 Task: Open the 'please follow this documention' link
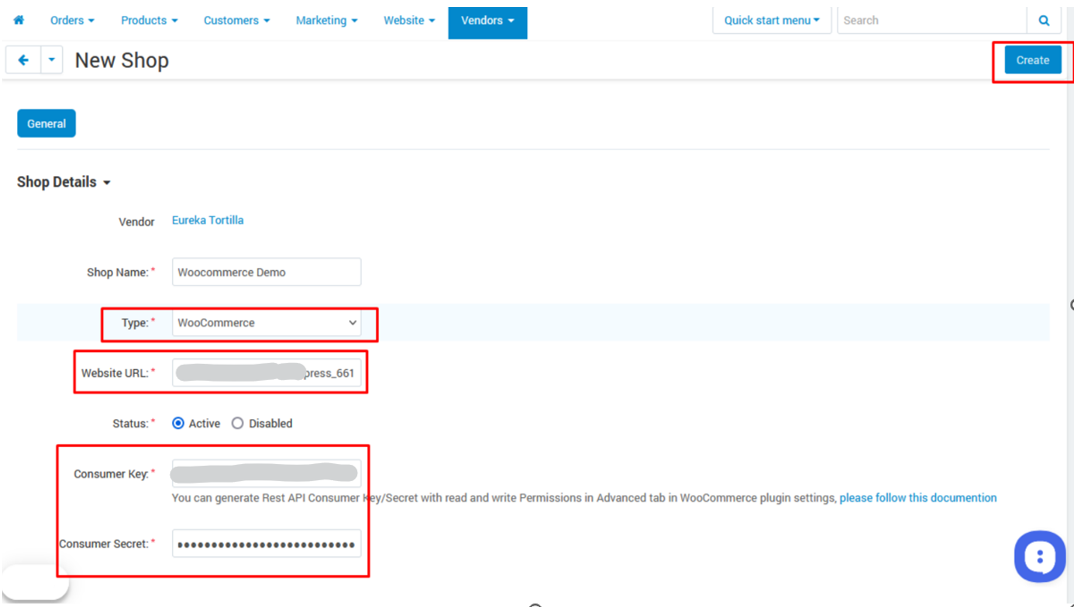917,497
